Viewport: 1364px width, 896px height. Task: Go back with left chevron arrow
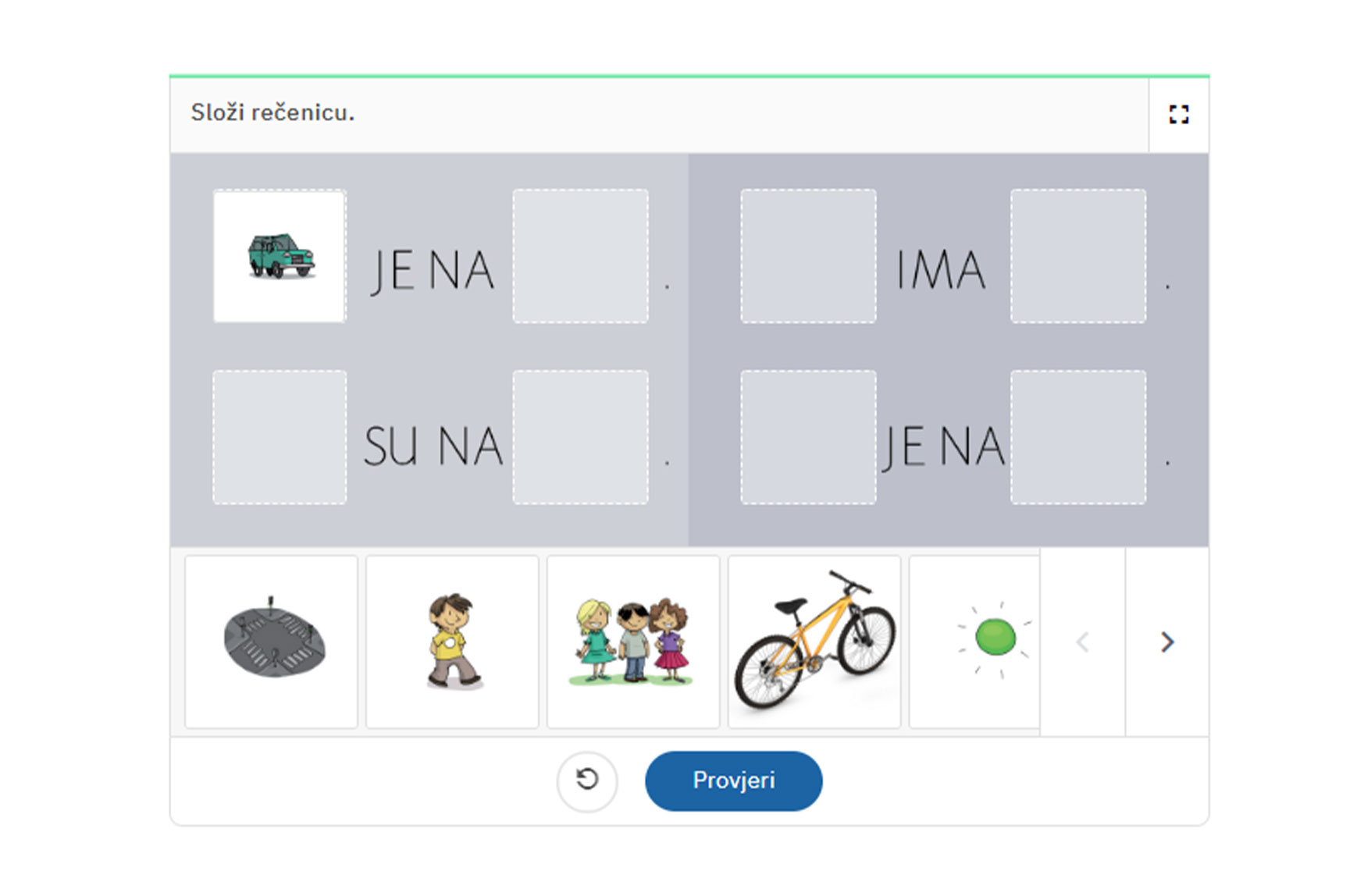click(x=1083, y=642)
